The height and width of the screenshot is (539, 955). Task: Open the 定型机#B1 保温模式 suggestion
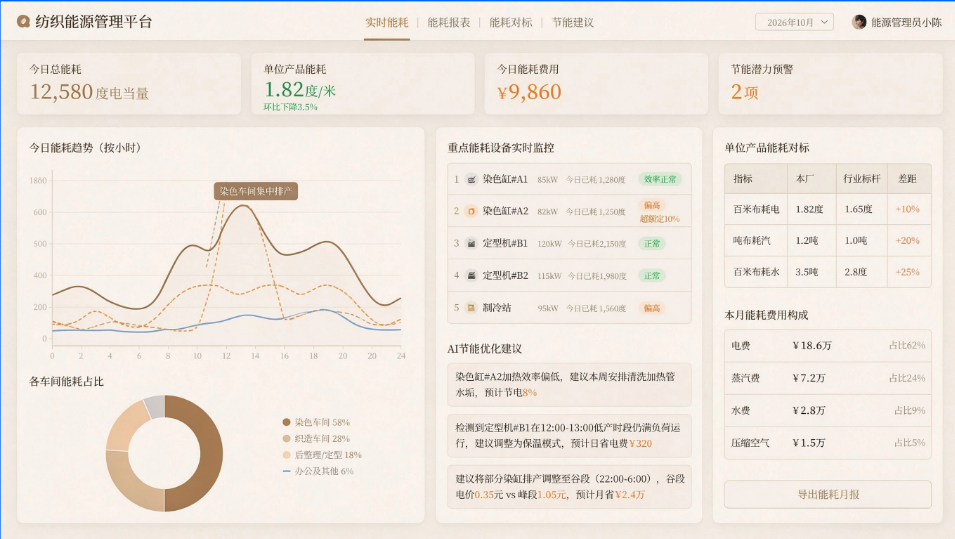coord(569,436)
